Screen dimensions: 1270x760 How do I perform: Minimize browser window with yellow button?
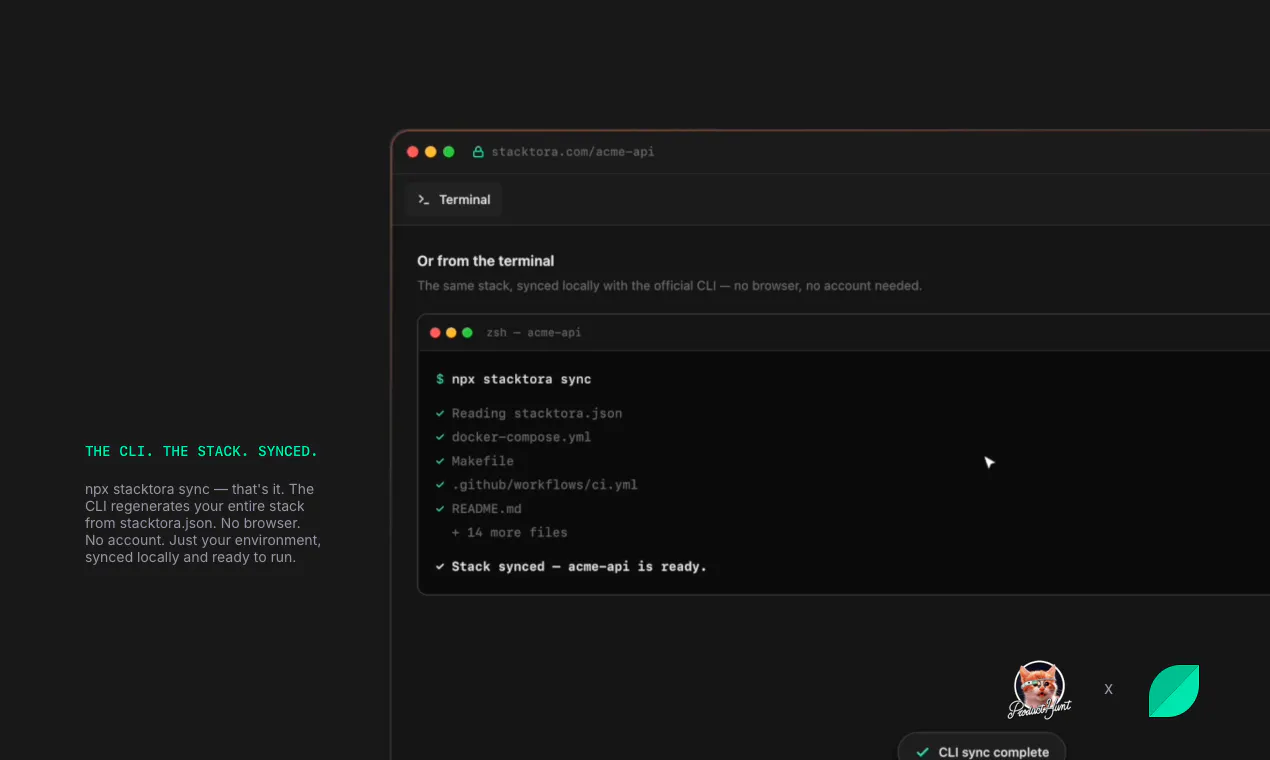coord(431,152)
